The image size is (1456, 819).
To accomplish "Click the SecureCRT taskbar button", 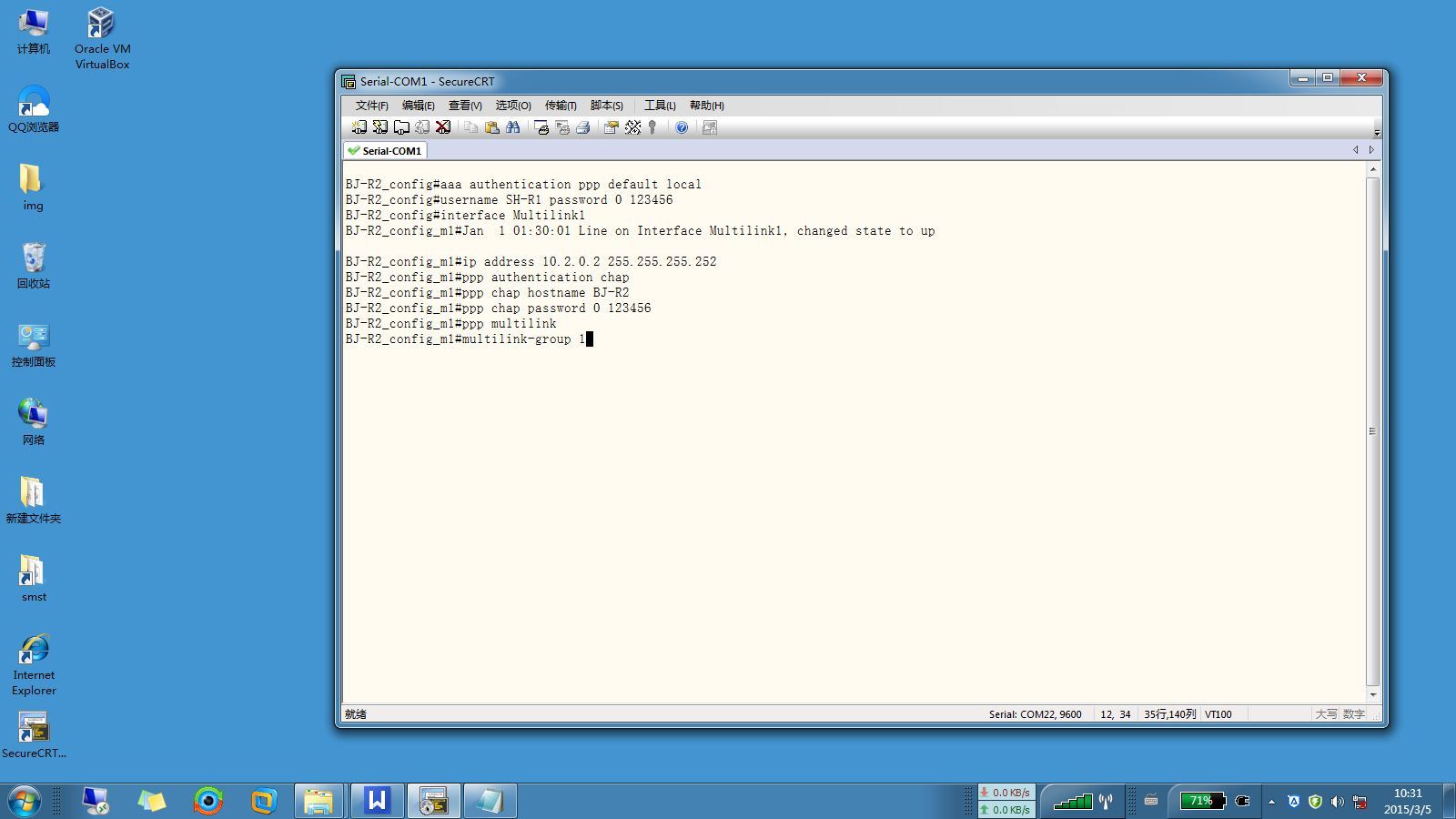I will [433, 801].
